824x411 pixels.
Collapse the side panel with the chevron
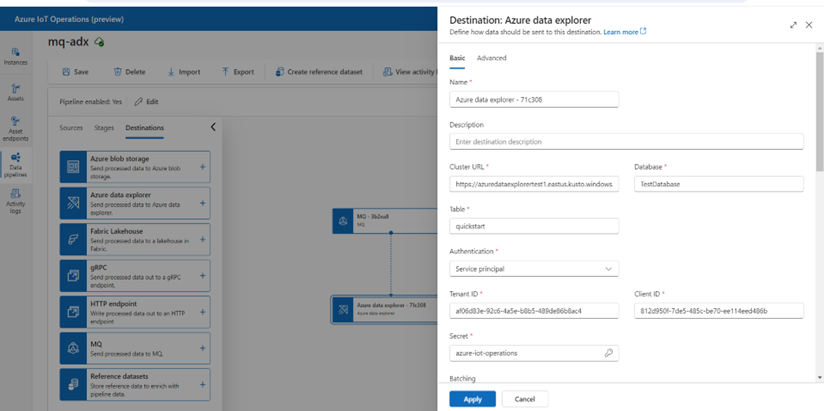click(213, 127)
